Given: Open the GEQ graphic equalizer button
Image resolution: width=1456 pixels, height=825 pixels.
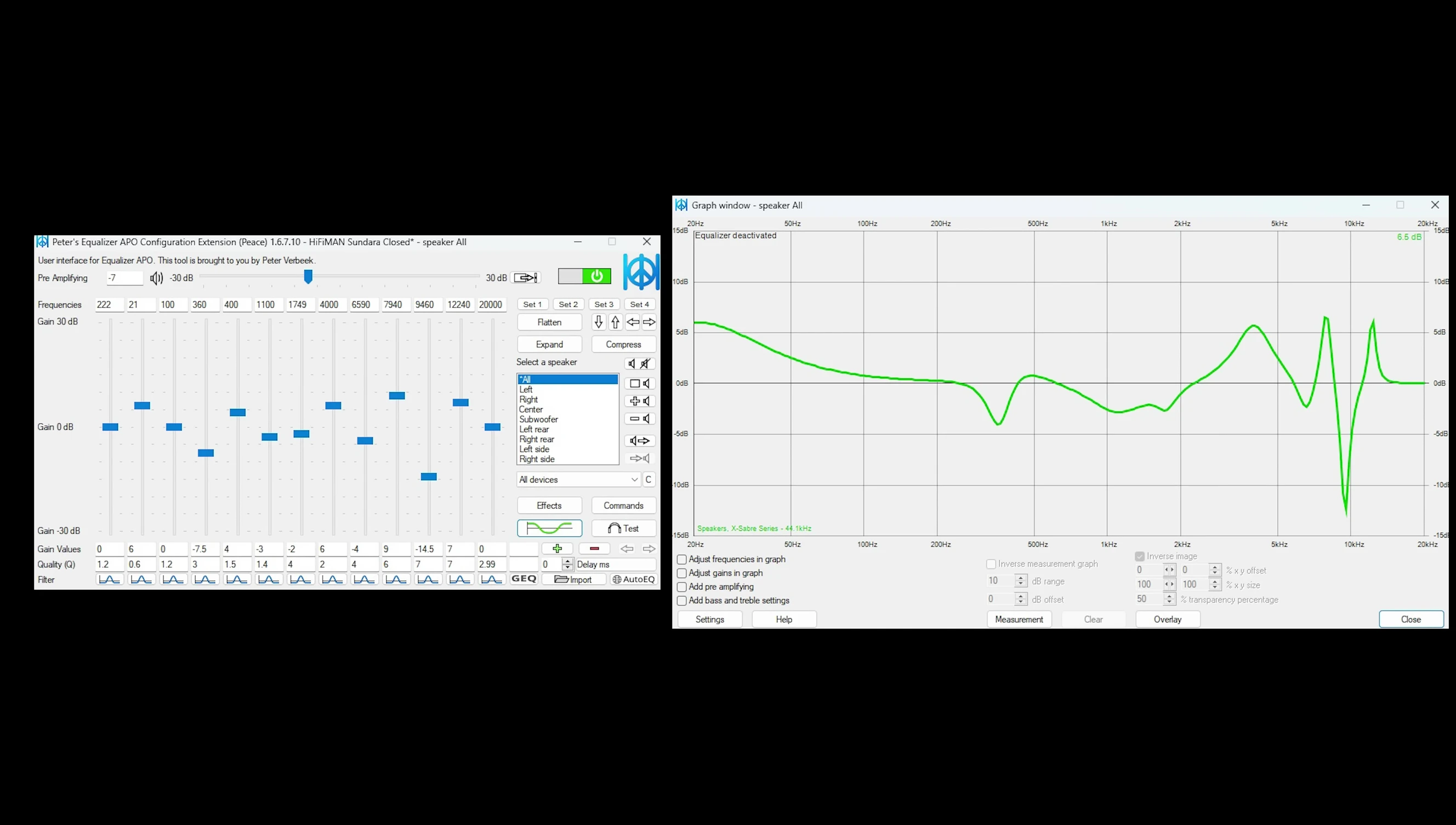Looking at the screenshot, I should [x=524, y=579].
